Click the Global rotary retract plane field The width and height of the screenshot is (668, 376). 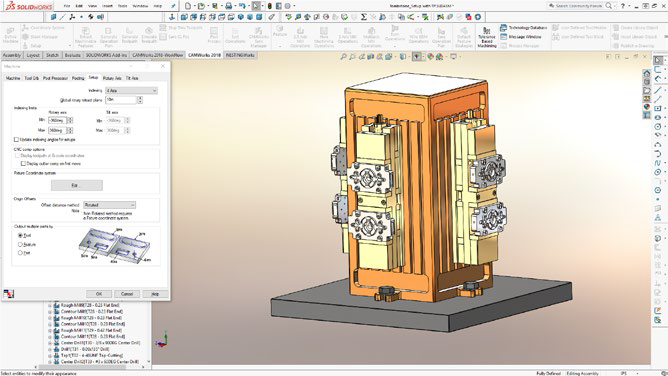tap(121, 100)
